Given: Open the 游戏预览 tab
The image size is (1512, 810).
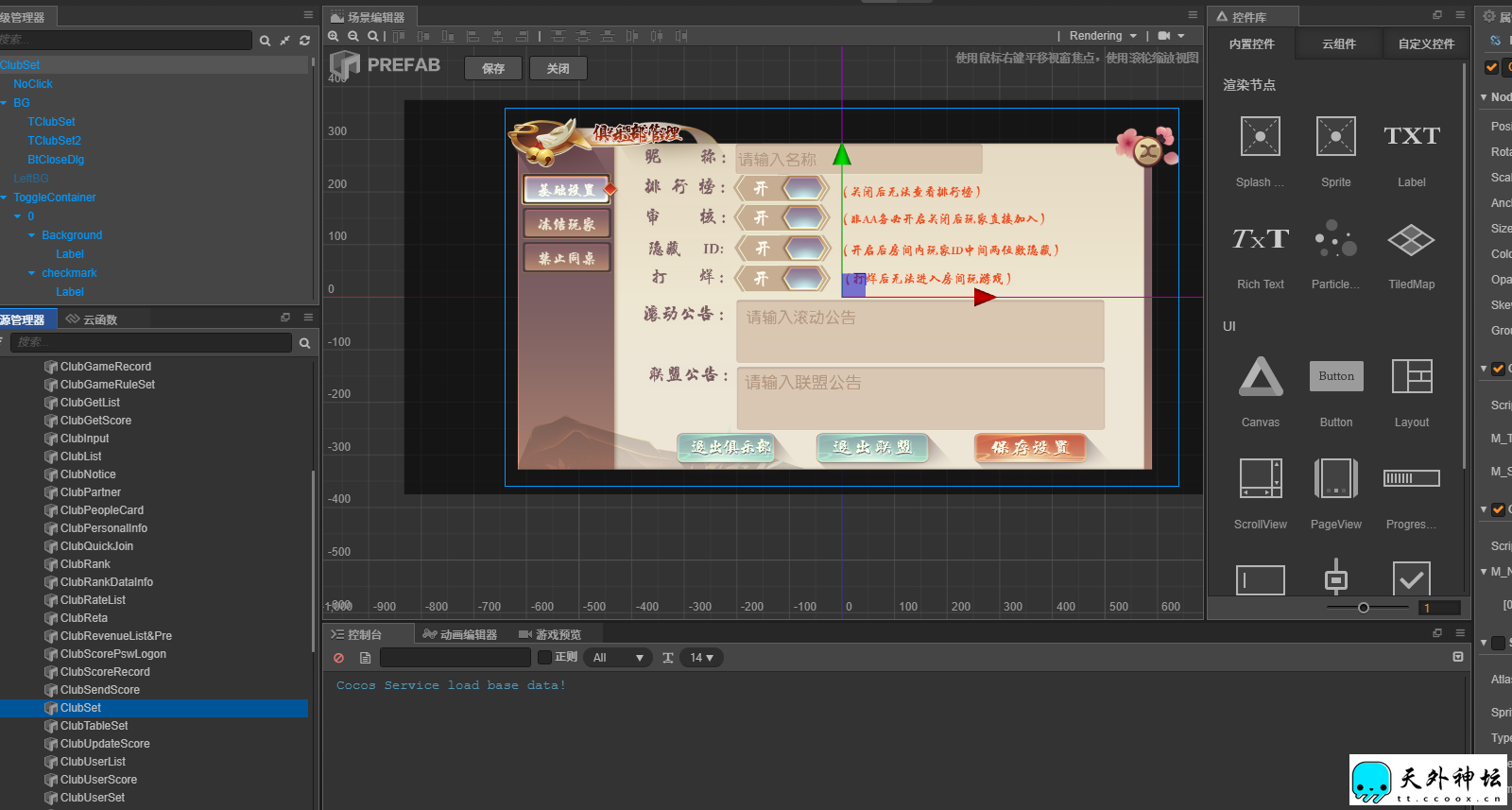Looking at the screenshot, I should click(x=550, y=634).
